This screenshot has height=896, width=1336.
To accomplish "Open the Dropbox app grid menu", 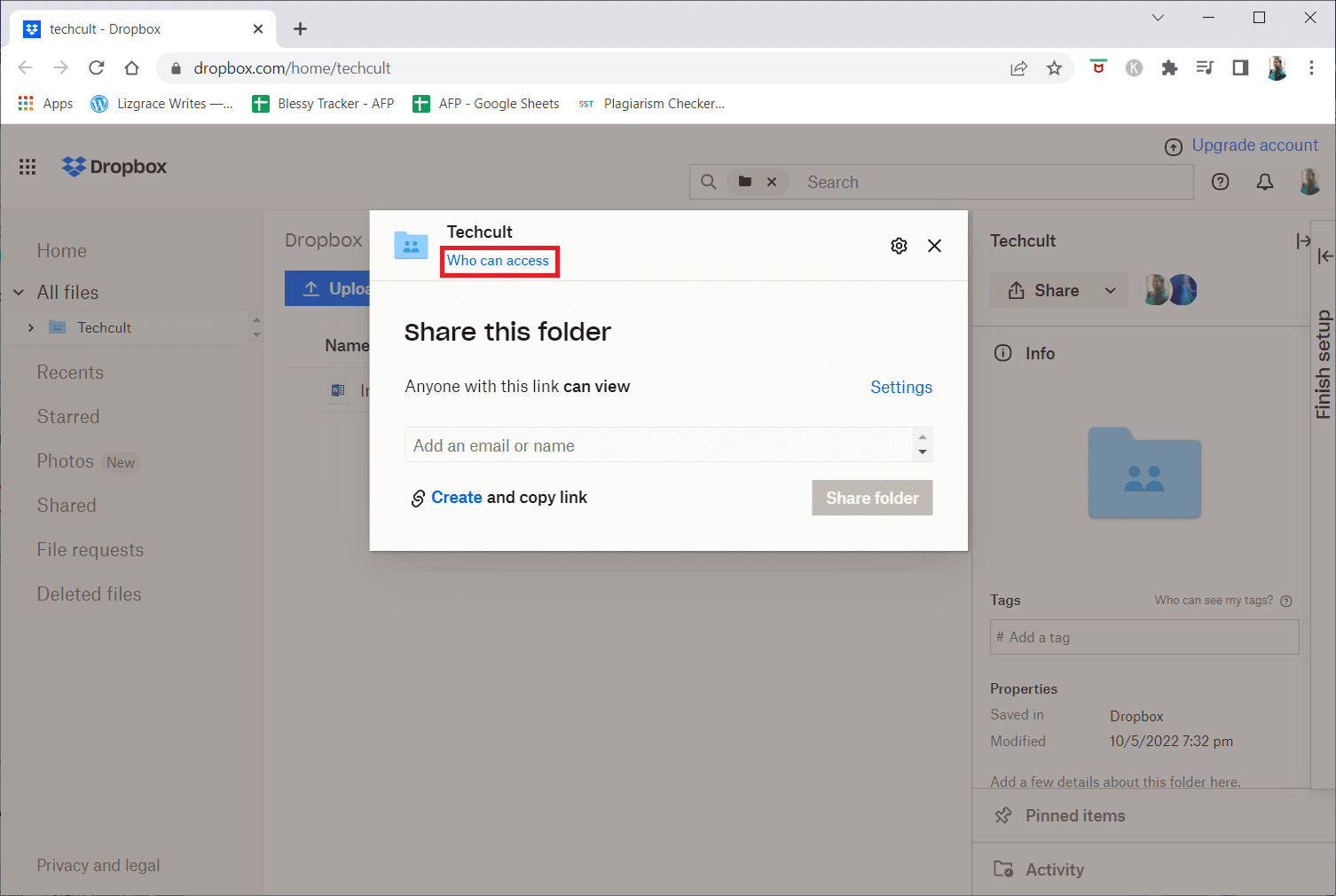I will (28, 167).
